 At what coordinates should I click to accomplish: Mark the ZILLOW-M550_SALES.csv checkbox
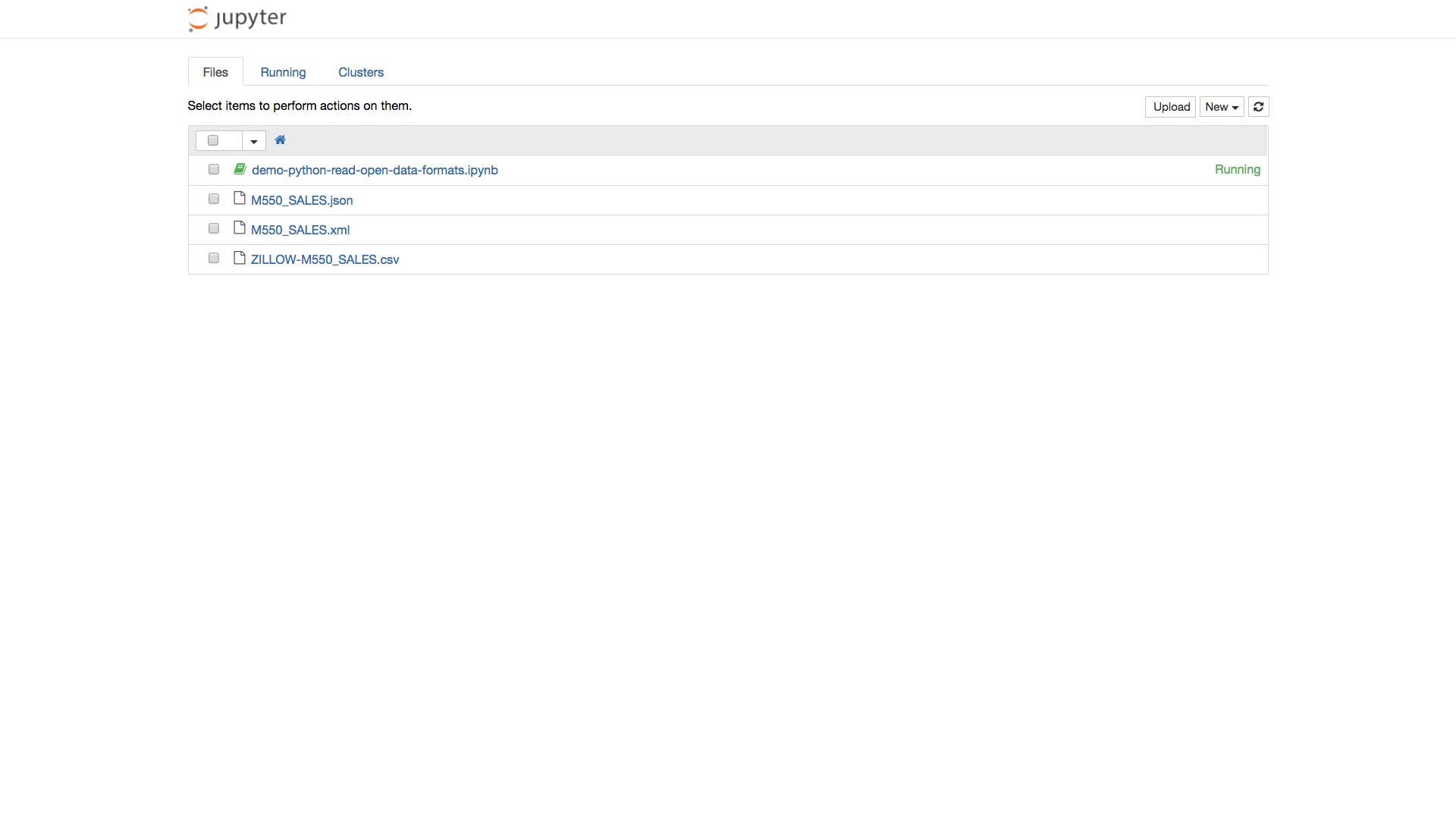pyautogui.click(x=214, y=258)
